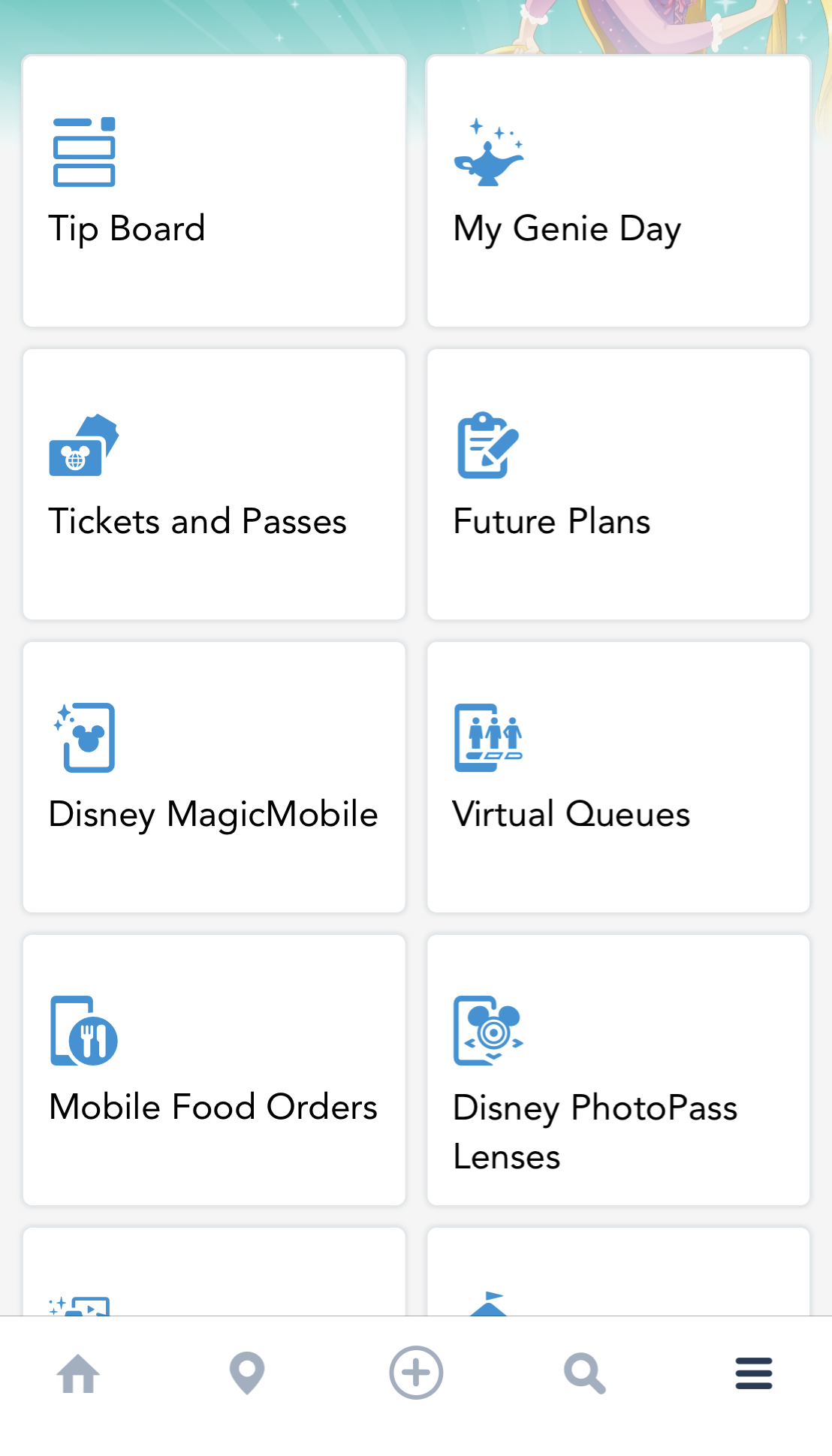Tap partially visible tile with sparkle screen icon
832x1456 pixels.
click(x=214, y=1273)
